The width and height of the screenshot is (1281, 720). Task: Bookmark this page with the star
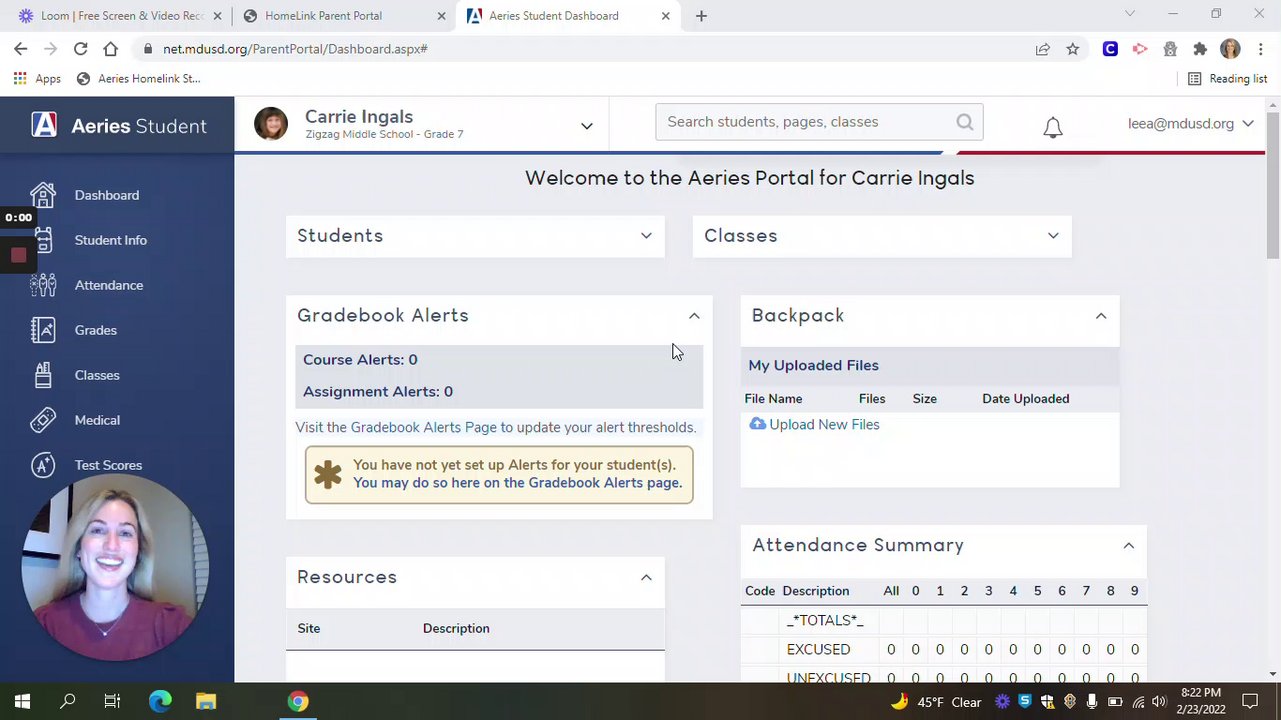(1072, 48)
